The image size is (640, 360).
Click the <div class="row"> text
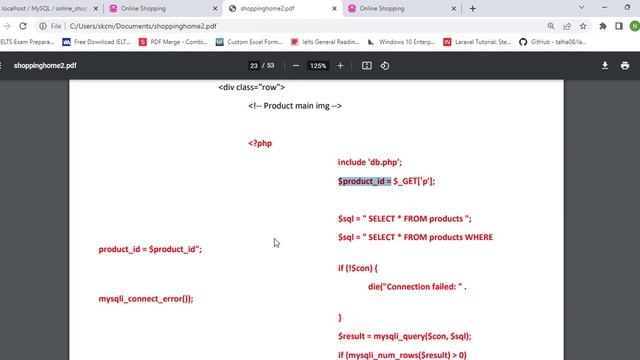[x=251, y=87]
